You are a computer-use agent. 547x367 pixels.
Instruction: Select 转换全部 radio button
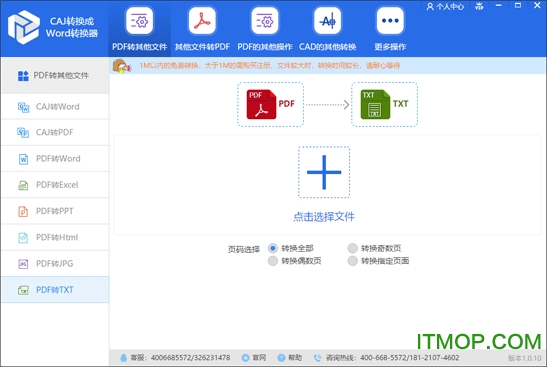(273, 248)
